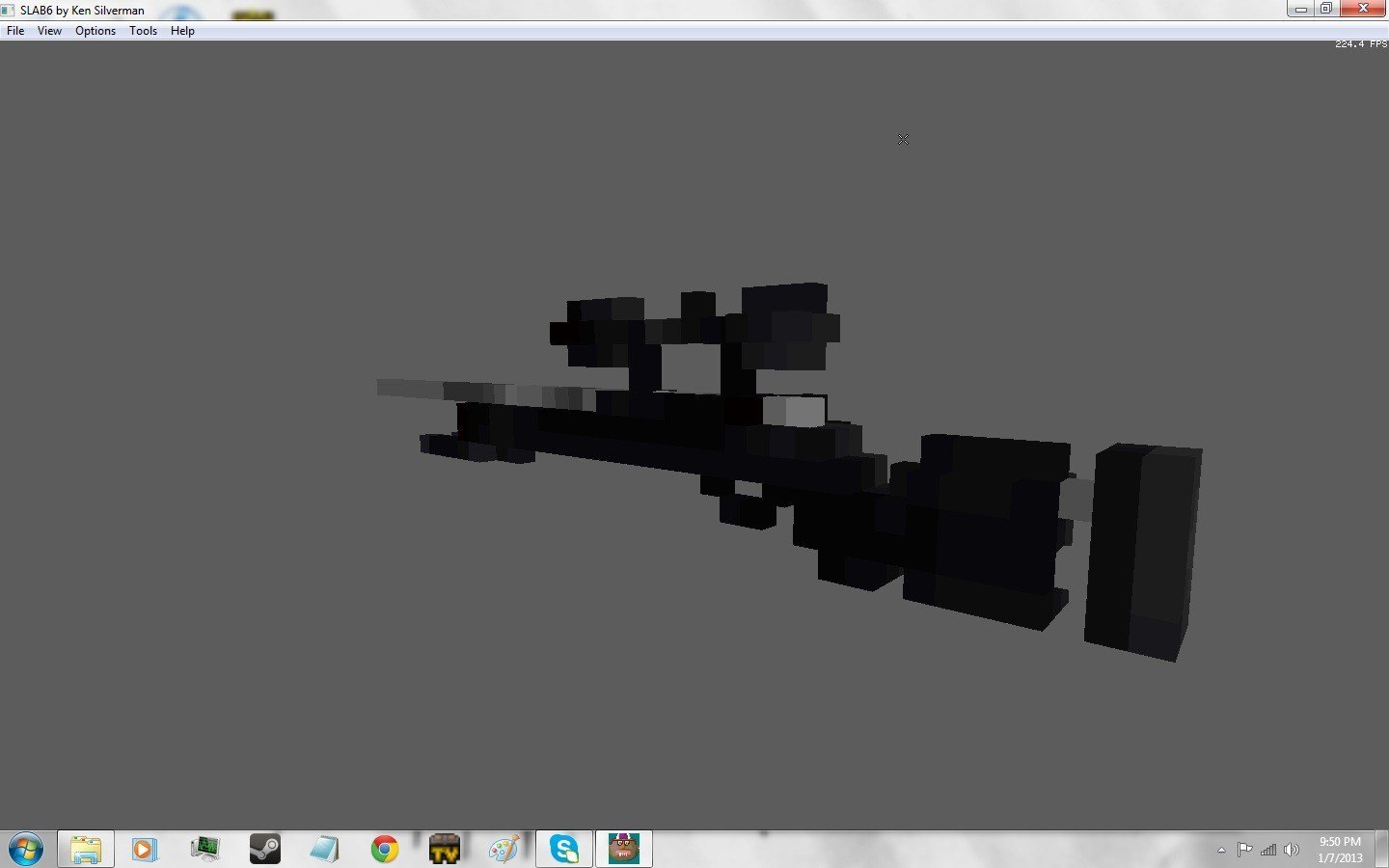This screenshot has height=868, width=1389.
Task: Click the network signal tray icon
Action: [1268, 850]
